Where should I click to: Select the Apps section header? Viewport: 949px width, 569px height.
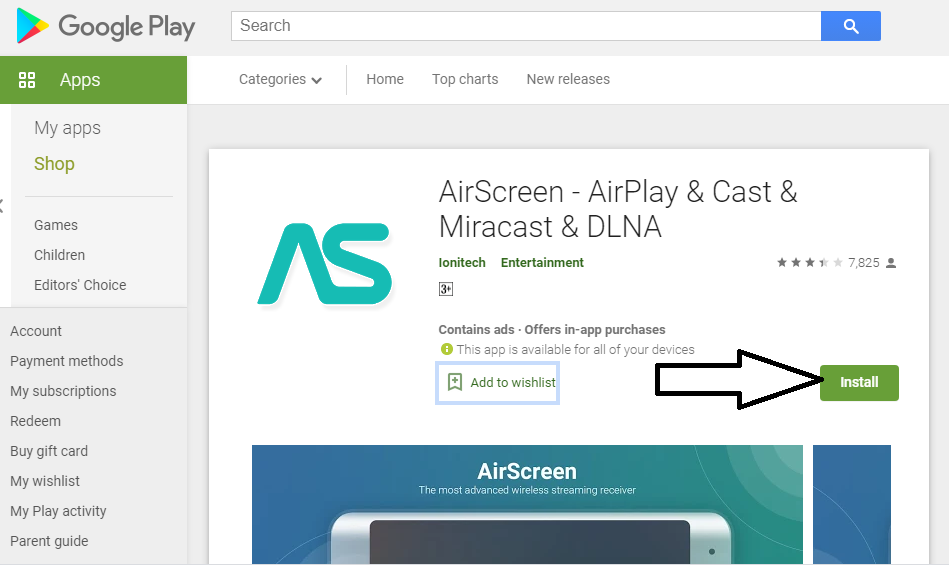tap(93, 80)
